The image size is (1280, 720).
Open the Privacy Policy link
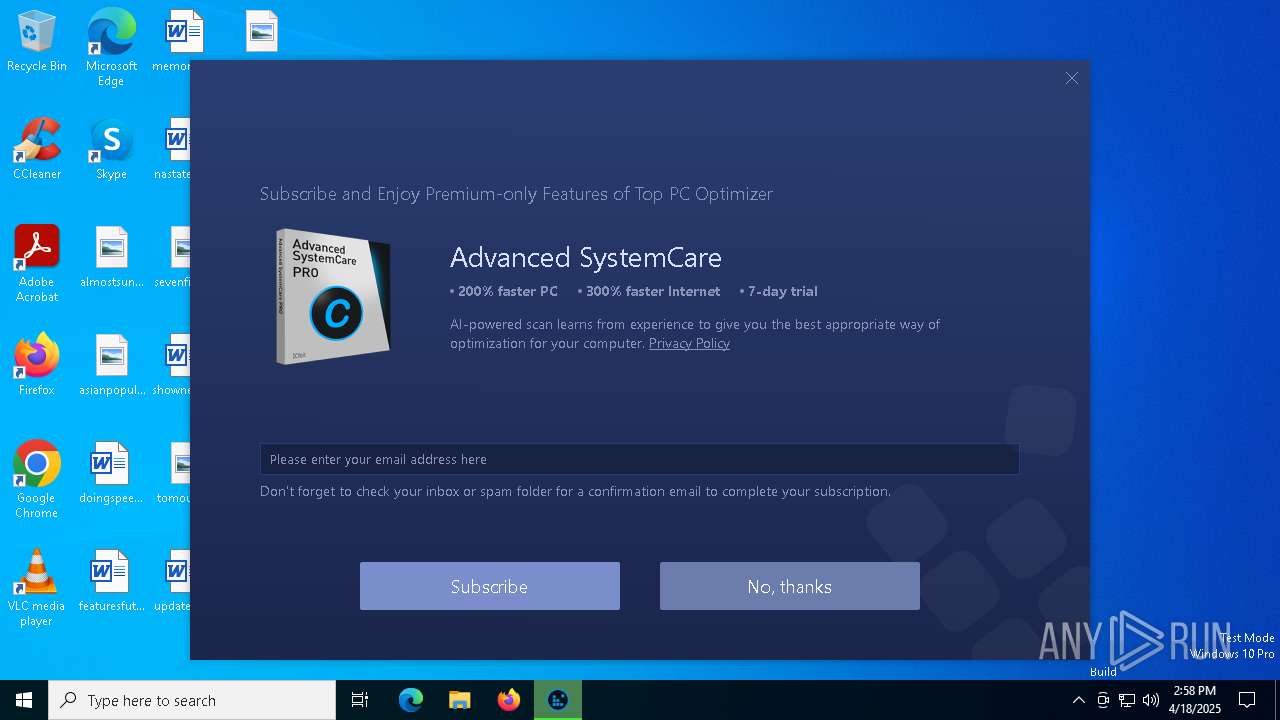pyautogui.click(x=689, y=343)
